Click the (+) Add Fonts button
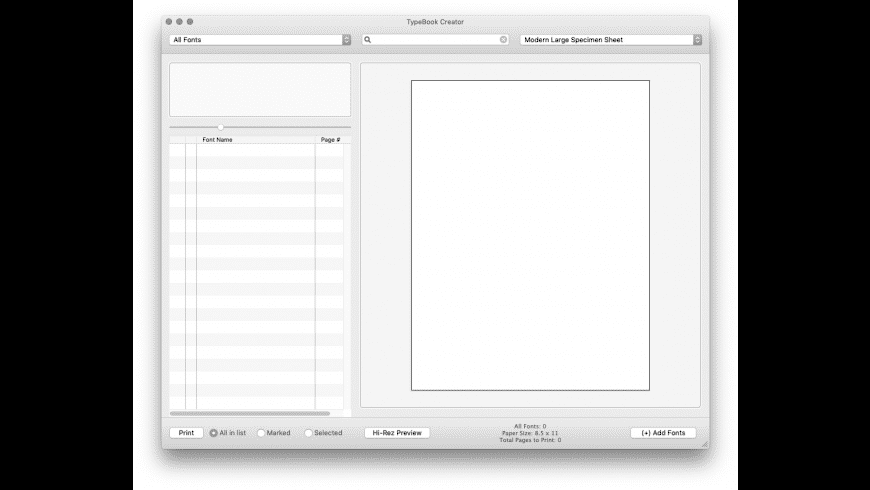870x490 pixels. pyautogui.click(x=663, y=433)
